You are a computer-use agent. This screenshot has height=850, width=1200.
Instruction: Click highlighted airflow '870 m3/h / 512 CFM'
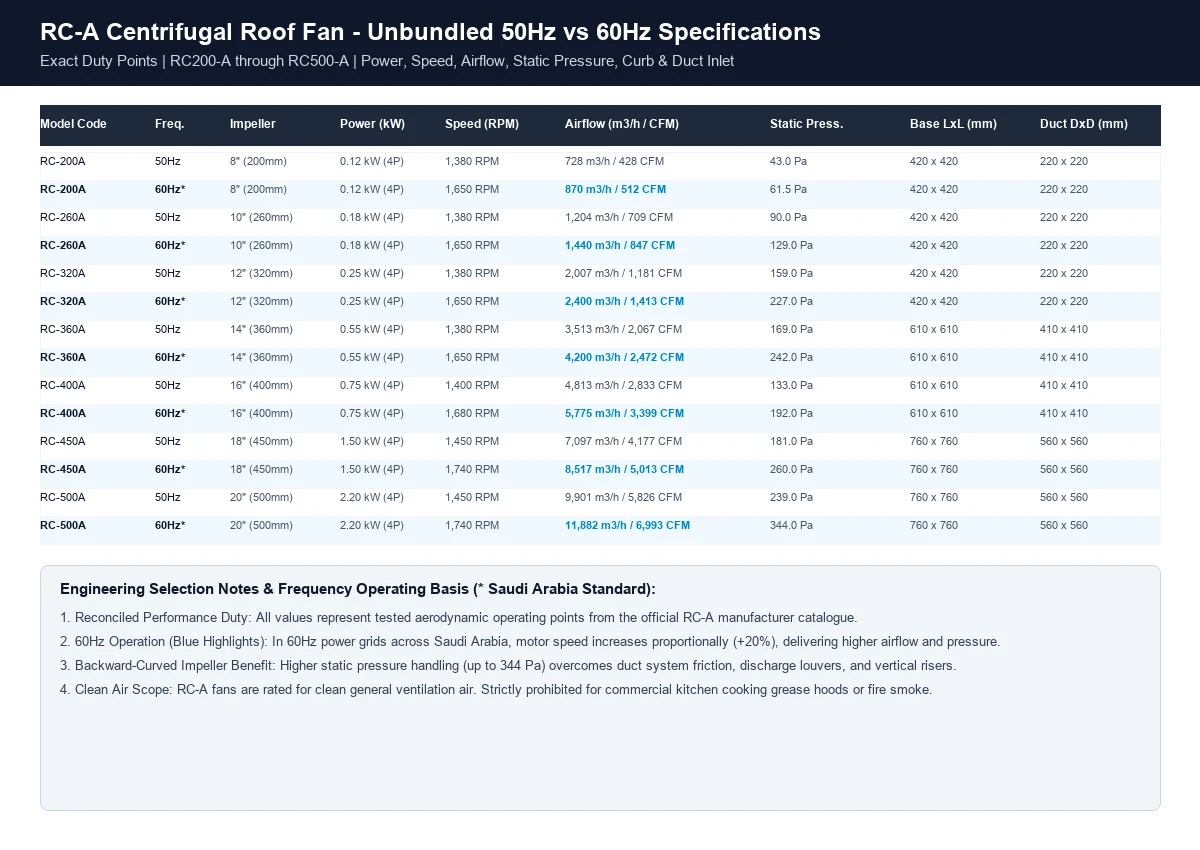(x=615, y=189)
